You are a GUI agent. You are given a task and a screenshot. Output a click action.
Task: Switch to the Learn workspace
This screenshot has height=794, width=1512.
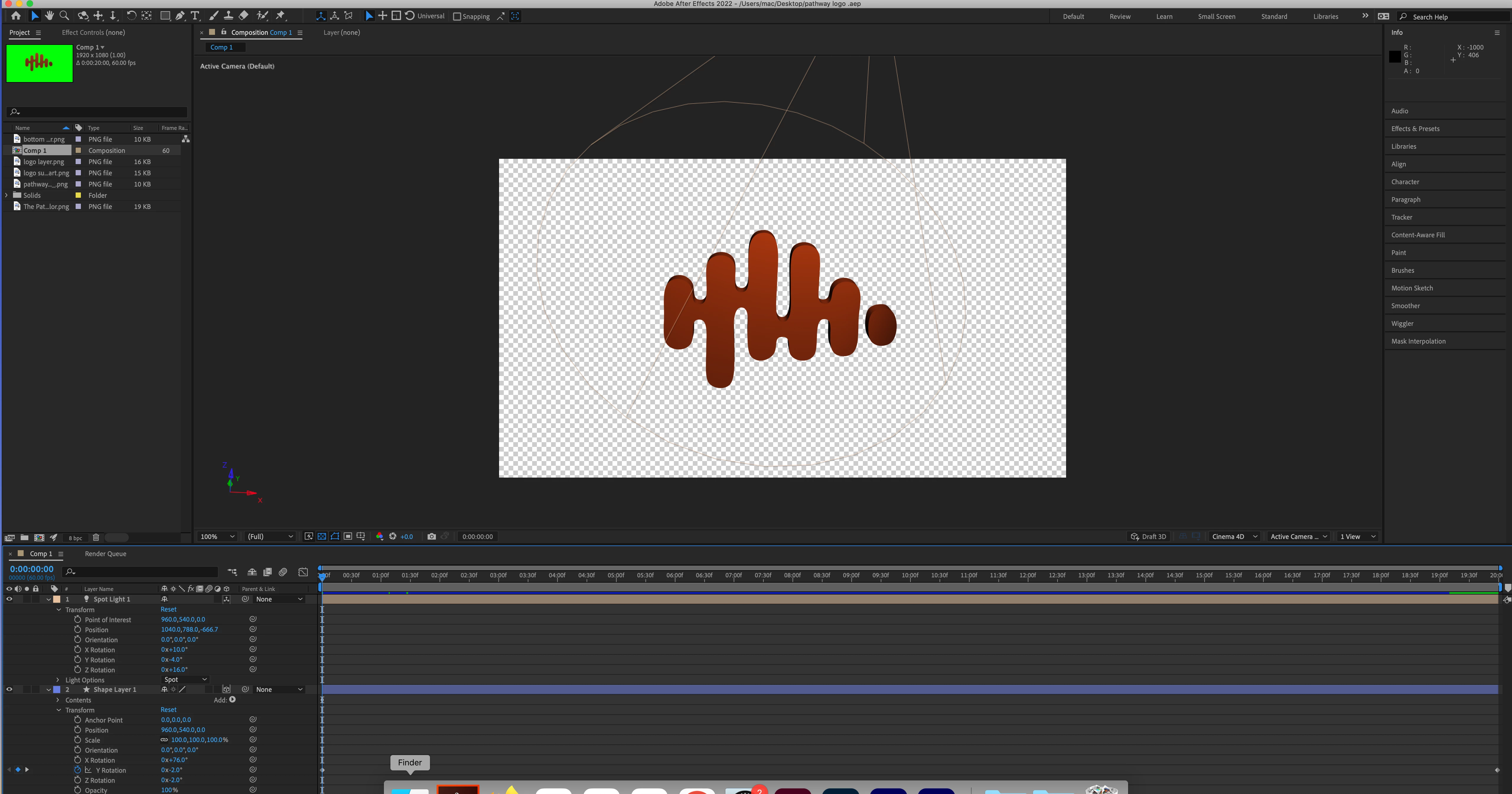coord(1164,17)
